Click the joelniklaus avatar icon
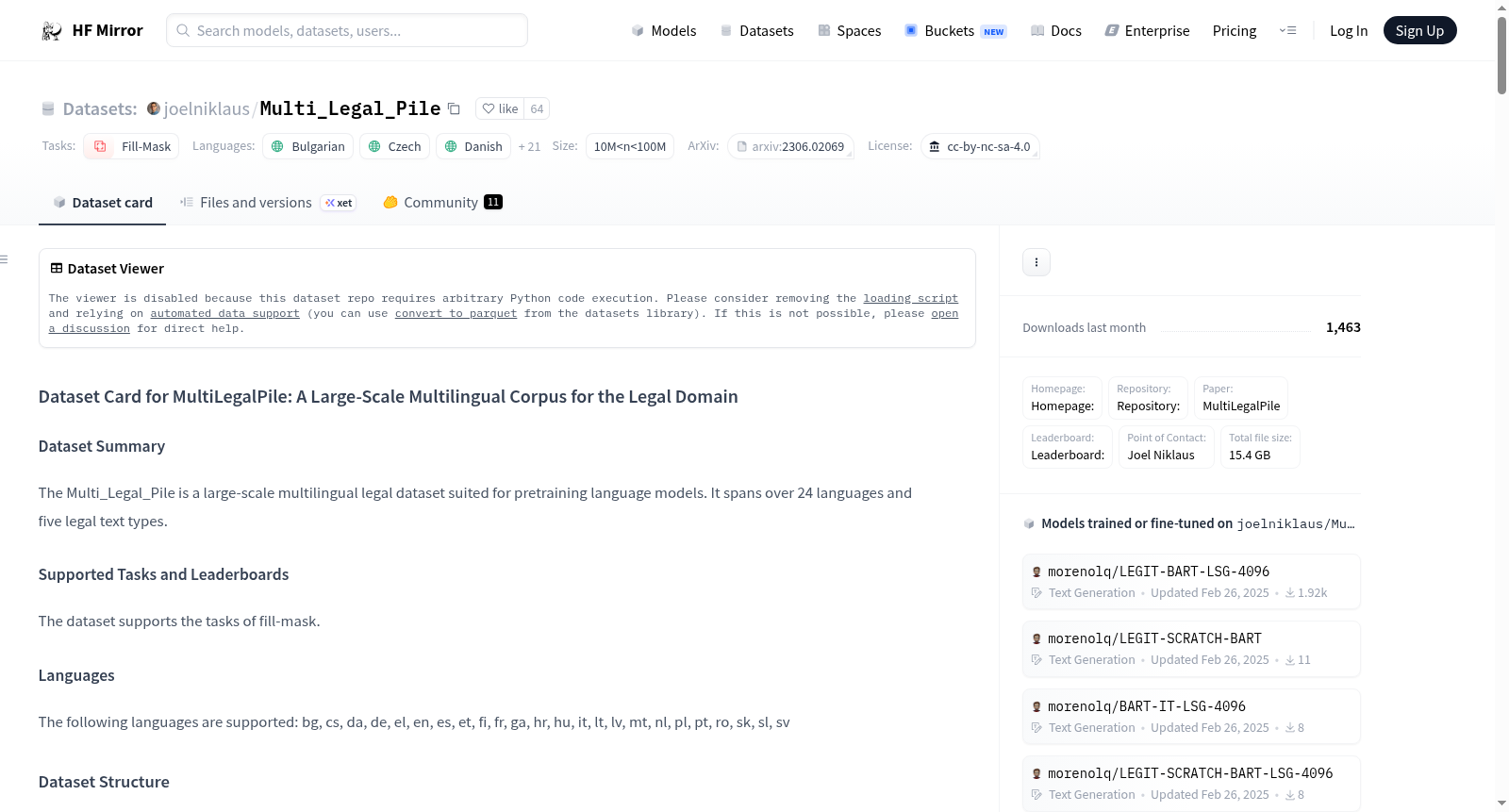Screen dimensions: 1509x812 coord(154,108)
